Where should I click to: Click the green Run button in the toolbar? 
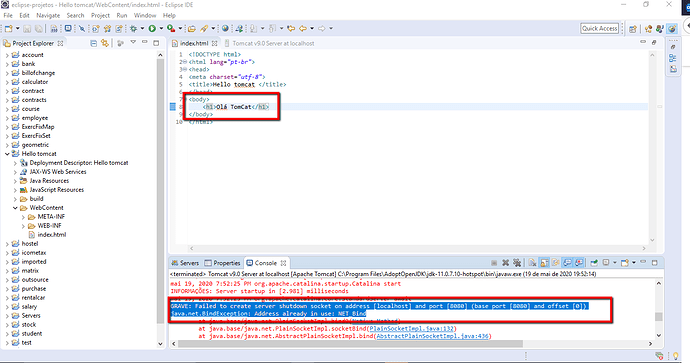pos(152,29)
